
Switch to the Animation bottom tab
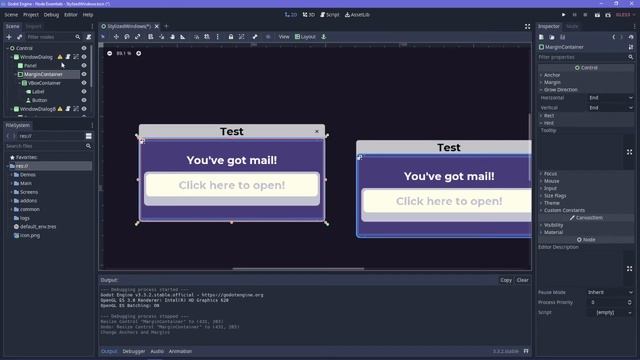click(180, 351)
